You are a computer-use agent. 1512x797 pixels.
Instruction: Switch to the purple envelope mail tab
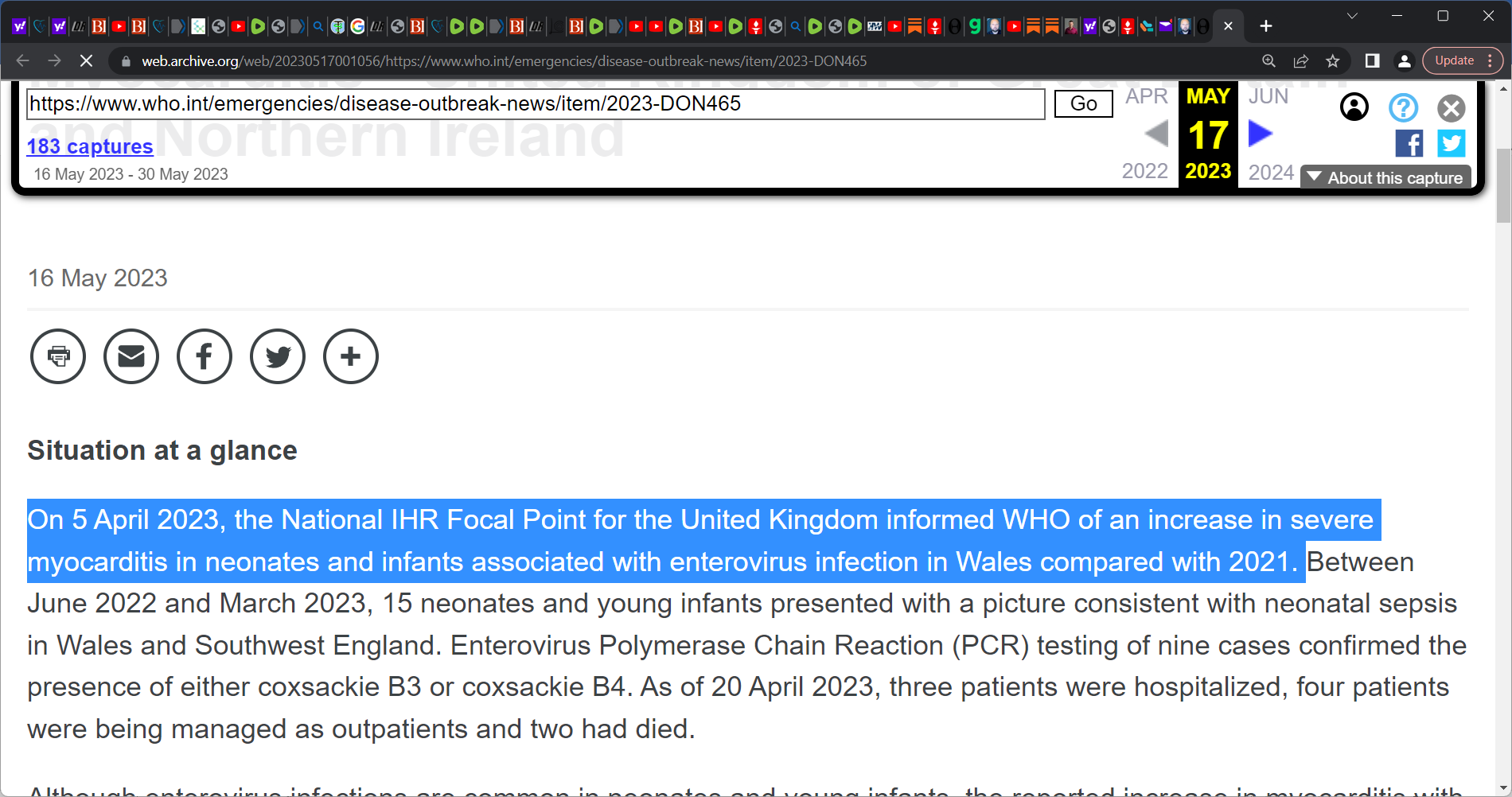pos(1165,26)
